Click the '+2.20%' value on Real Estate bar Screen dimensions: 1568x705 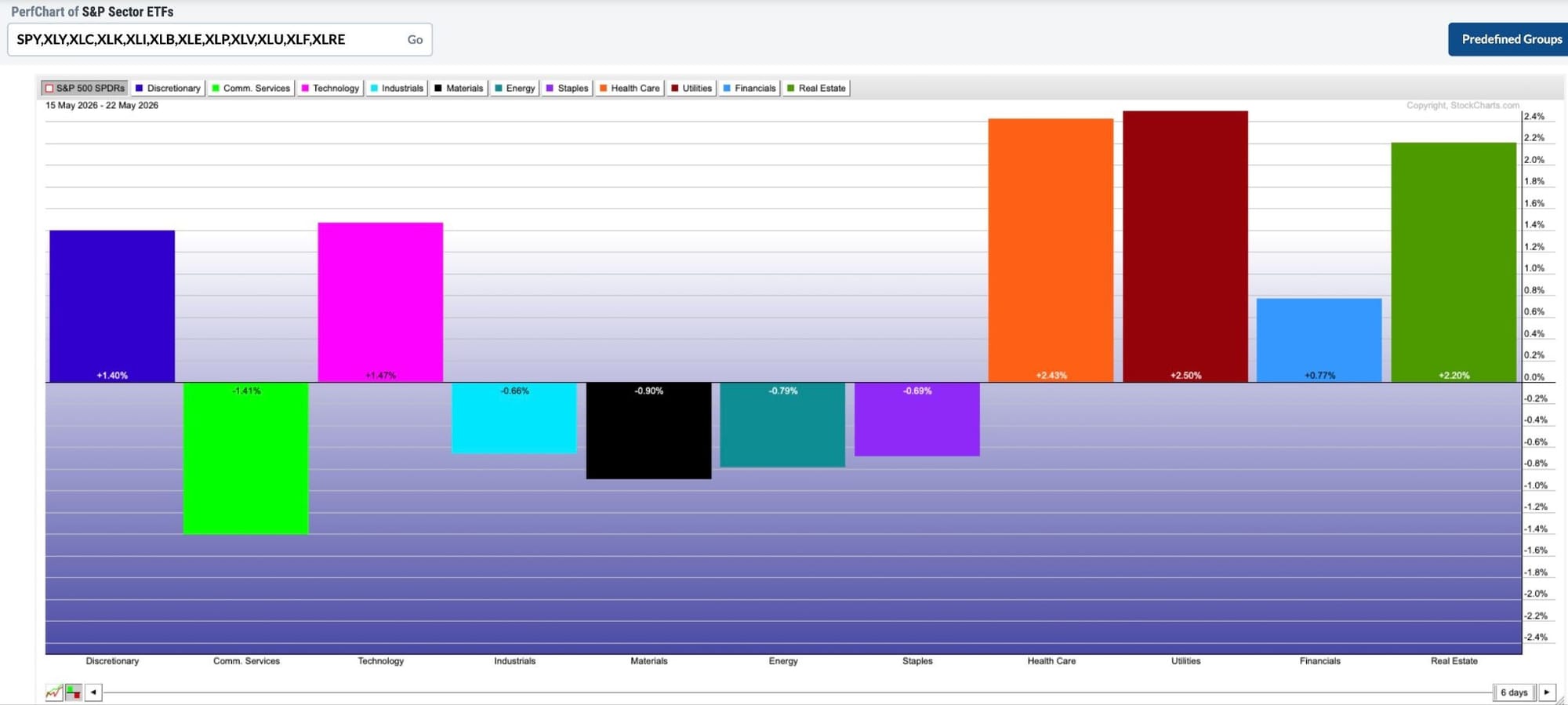coord(1454,376)
